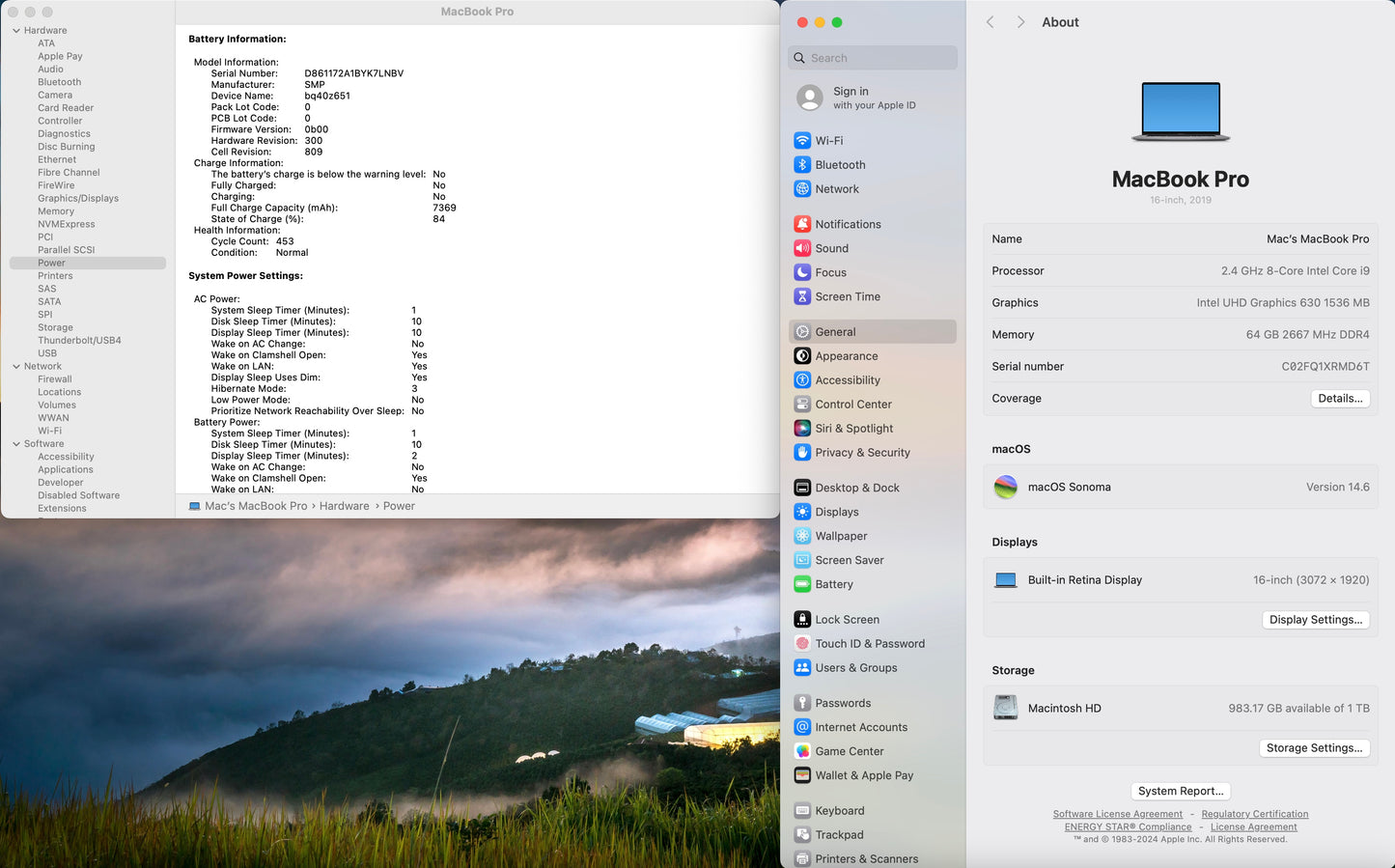Click the macOS Sonoma icon
The image size is (1395, 868).
pyautogui.click(x=1006, y=488)
